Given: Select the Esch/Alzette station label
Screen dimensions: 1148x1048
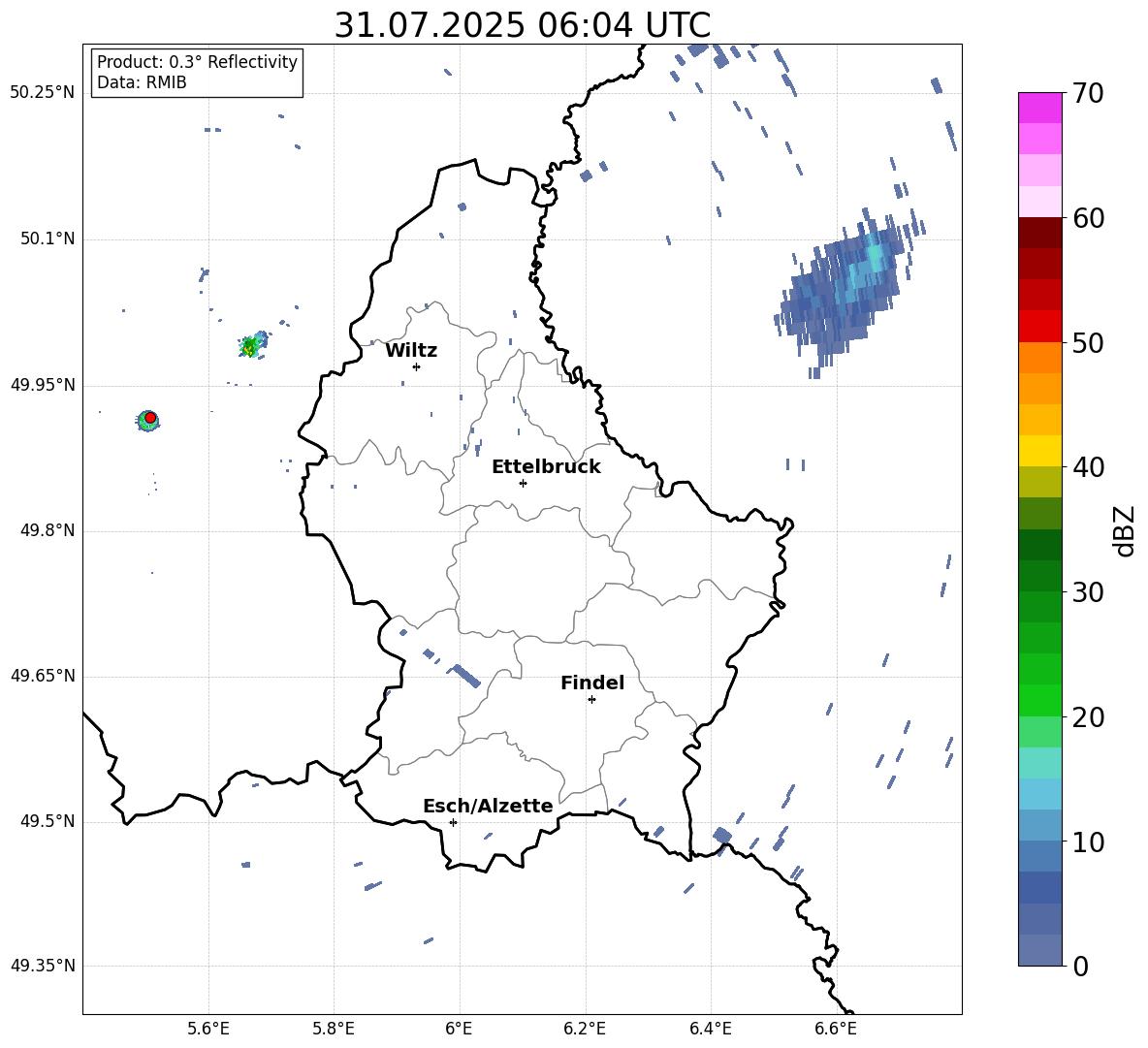Looking at the screenshot, I should coord(488,806).
